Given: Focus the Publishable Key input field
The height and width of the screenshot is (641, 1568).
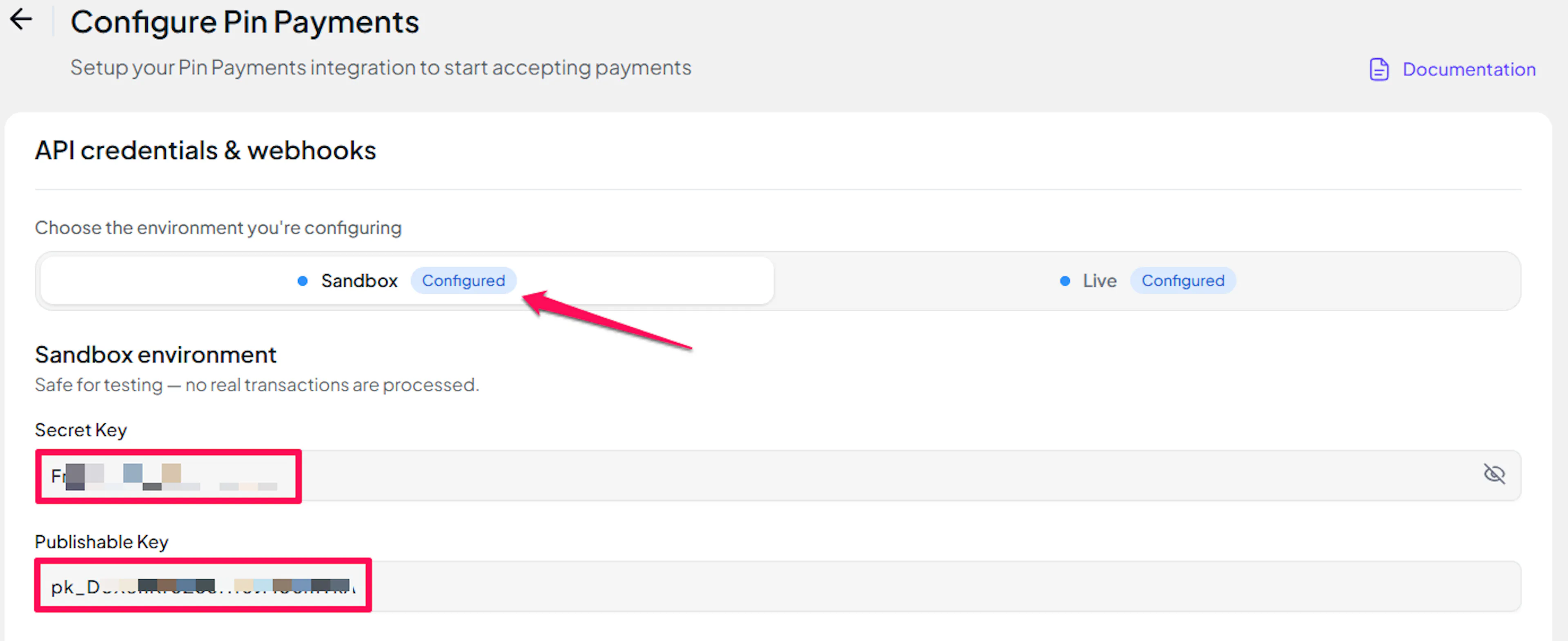Looking at the screenshot, I should click(778, 586).
